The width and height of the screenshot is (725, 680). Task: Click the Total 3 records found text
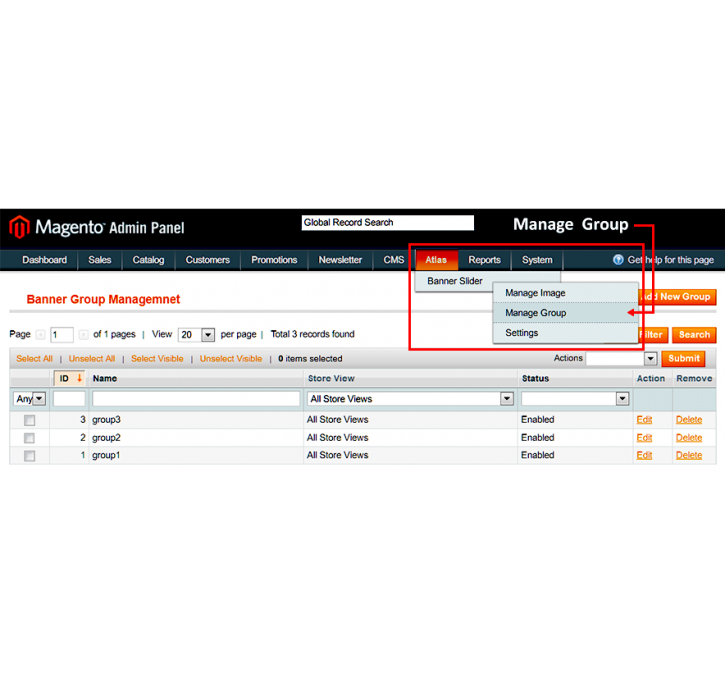313,334
